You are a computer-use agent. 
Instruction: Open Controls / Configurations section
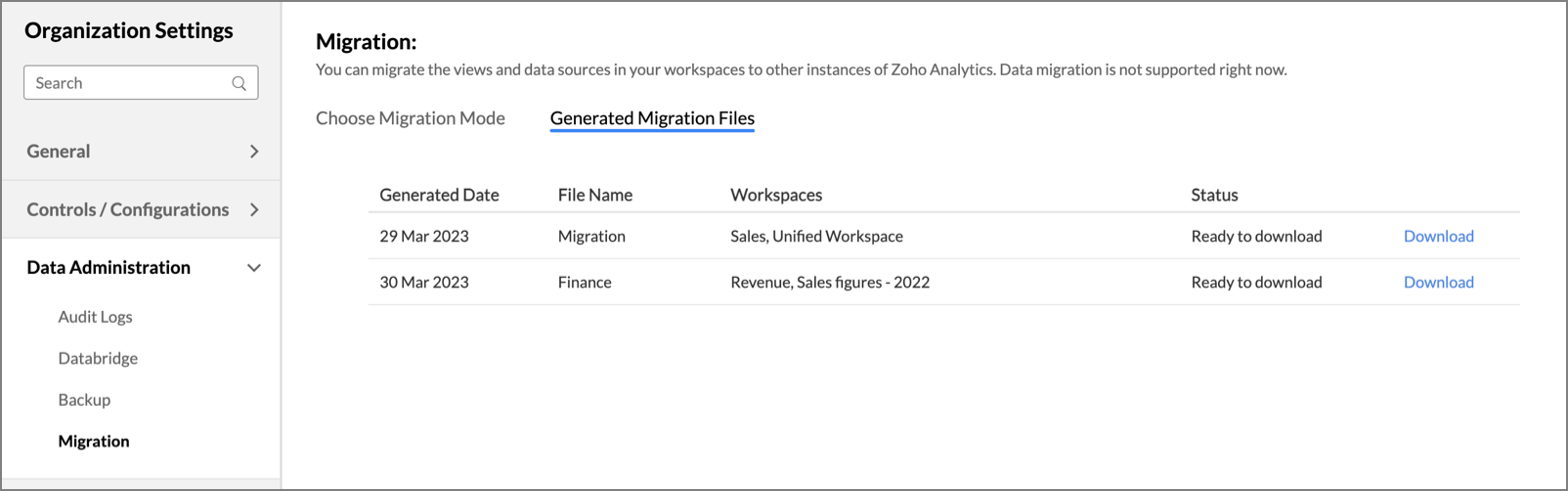[x=127, y=209]
